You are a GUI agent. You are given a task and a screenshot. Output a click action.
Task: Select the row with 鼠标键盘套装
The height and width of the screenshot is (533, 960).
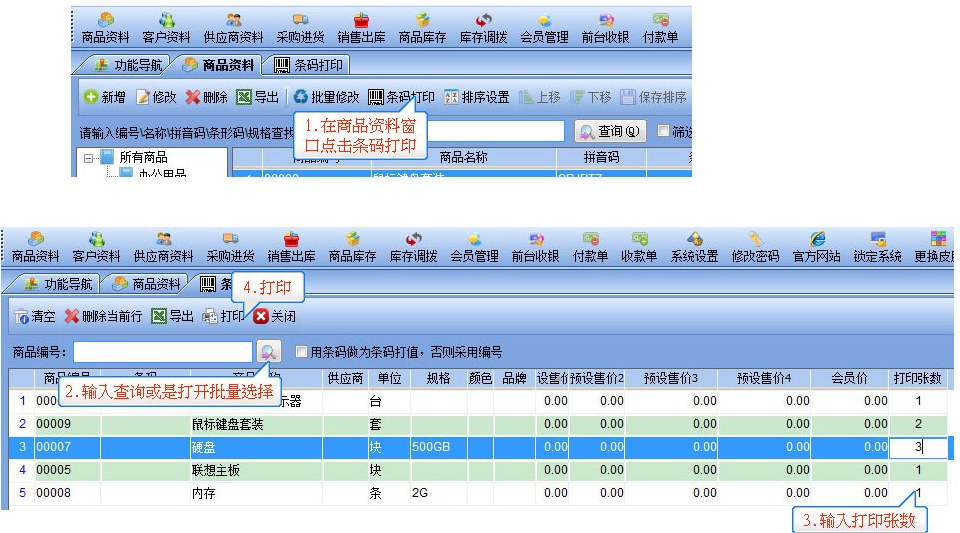[478, 424]
